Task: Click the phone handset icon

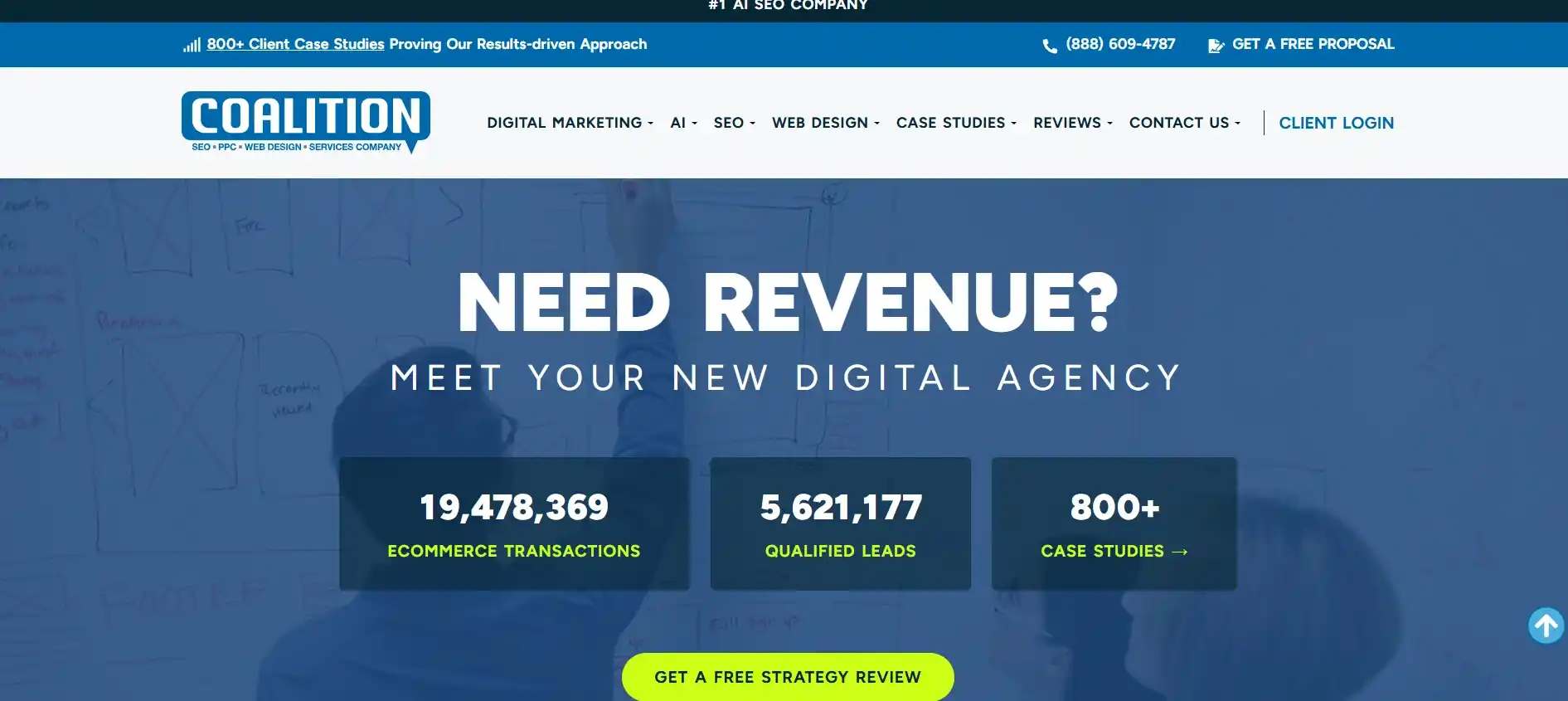Action: (x=1049, y=46)
